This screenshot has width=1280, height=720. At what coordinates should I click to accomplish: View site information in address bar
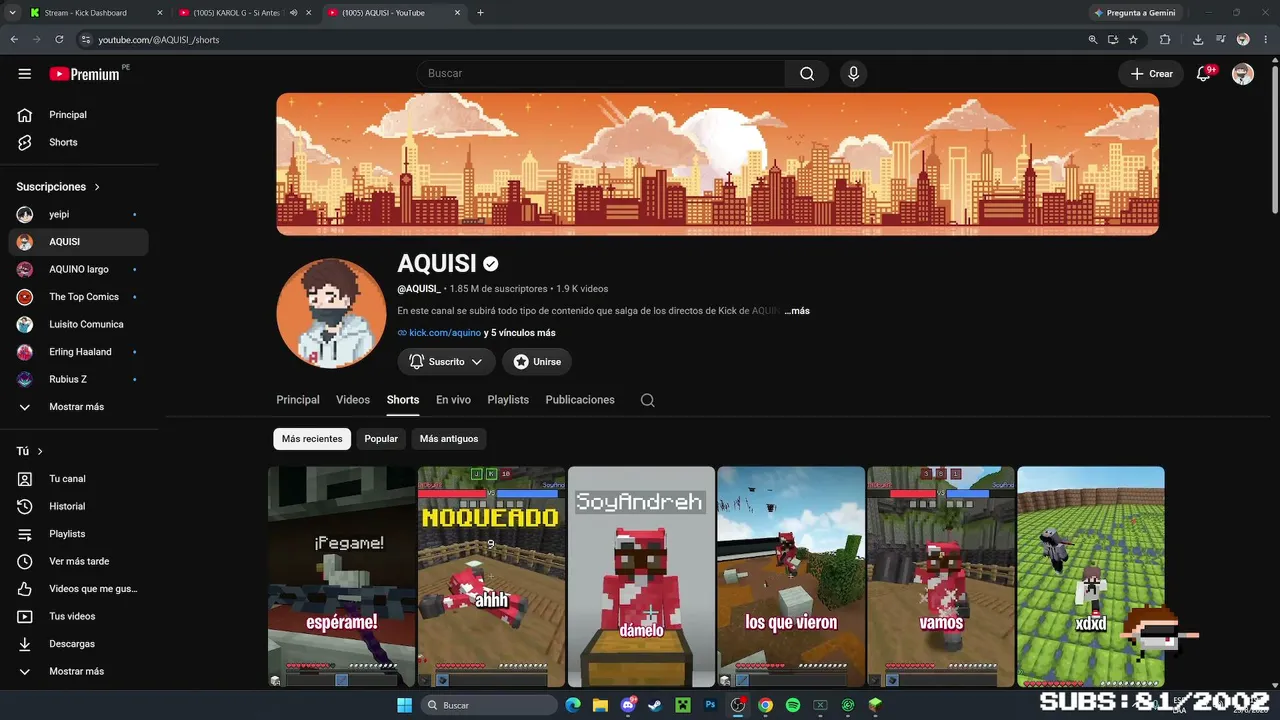[x=86, y=40]
